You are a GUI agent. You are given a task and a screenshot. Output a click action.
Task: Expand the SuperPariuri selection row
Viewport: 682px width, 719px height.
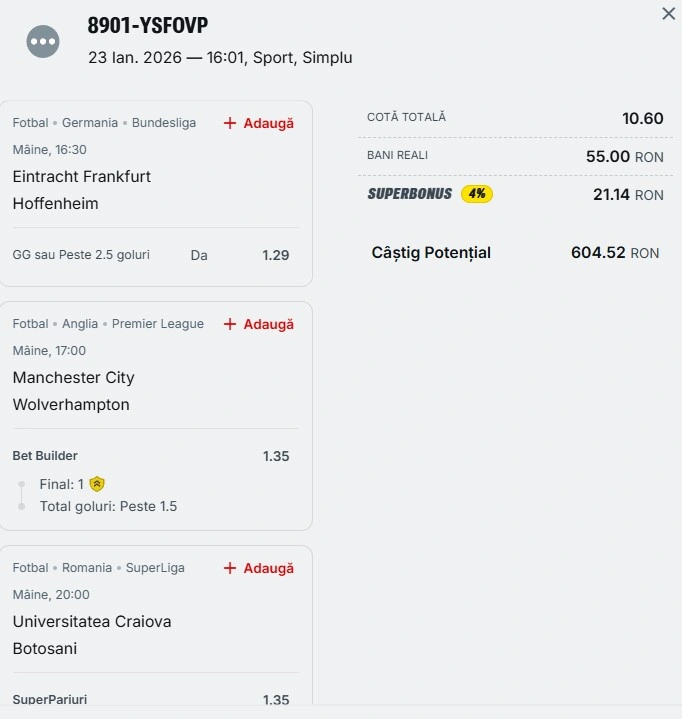[50, 700]
